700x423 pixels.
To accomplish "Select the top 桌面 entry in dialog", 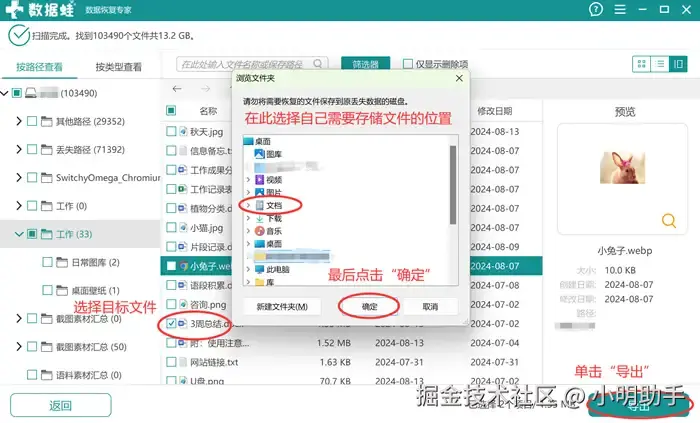I will click(x=258, y=141).
